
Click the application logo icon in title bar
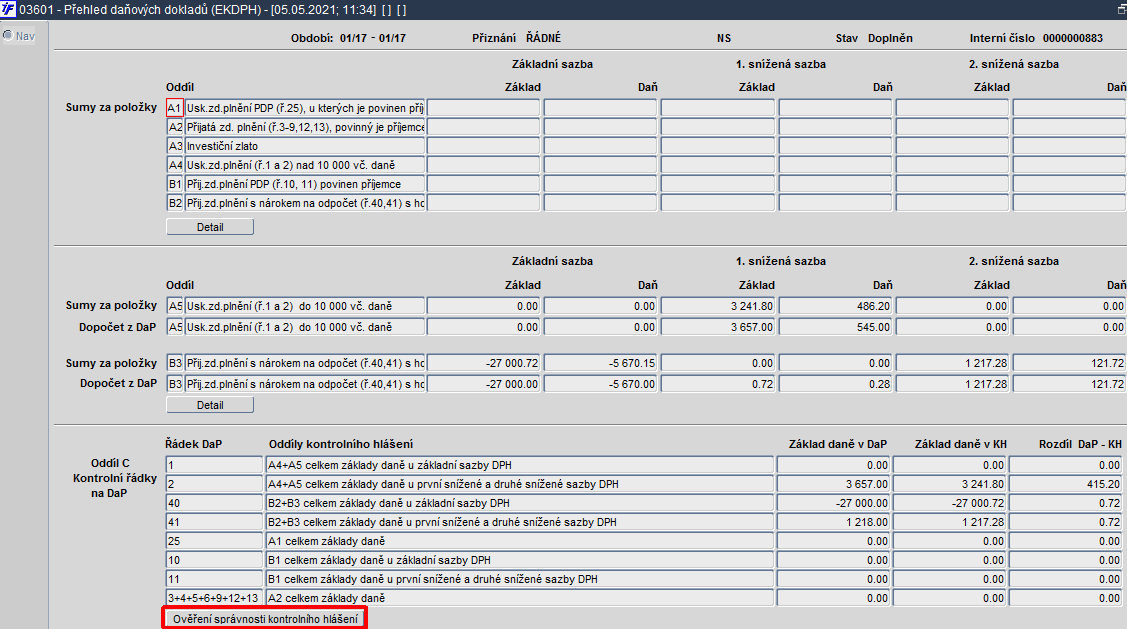[x=8, y=9]
